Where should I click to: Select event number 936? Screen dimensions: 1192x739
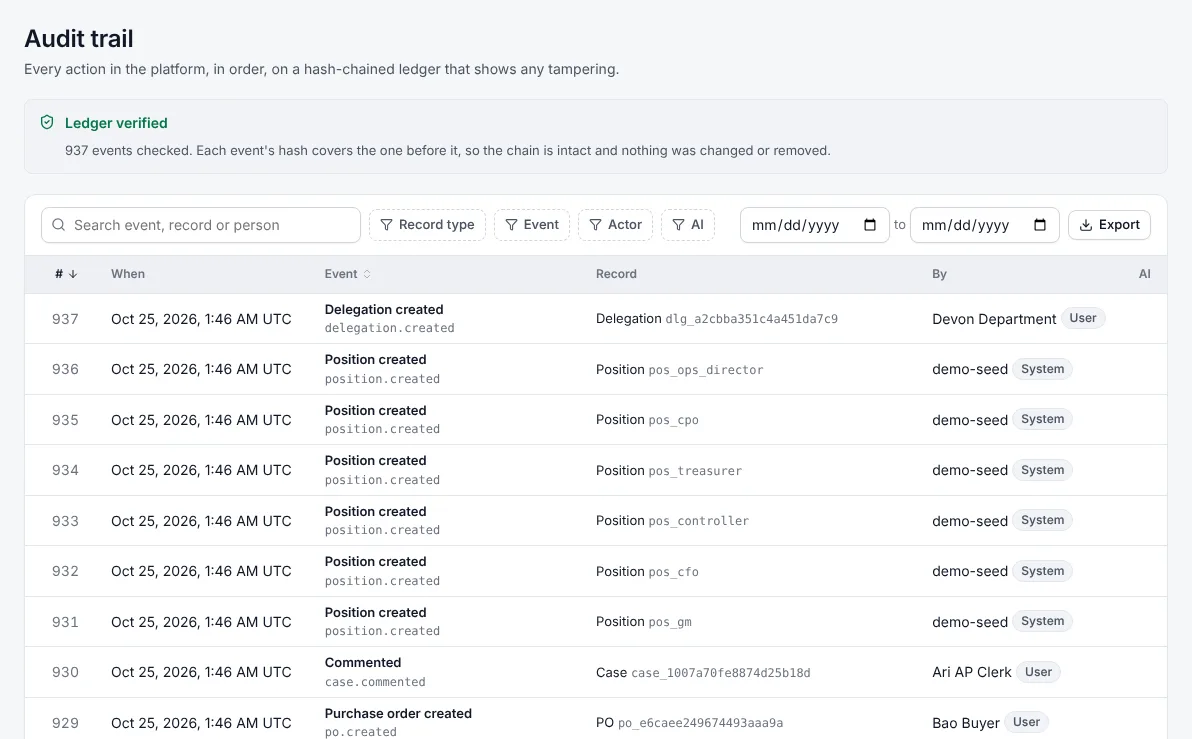[x=65, y=370]
